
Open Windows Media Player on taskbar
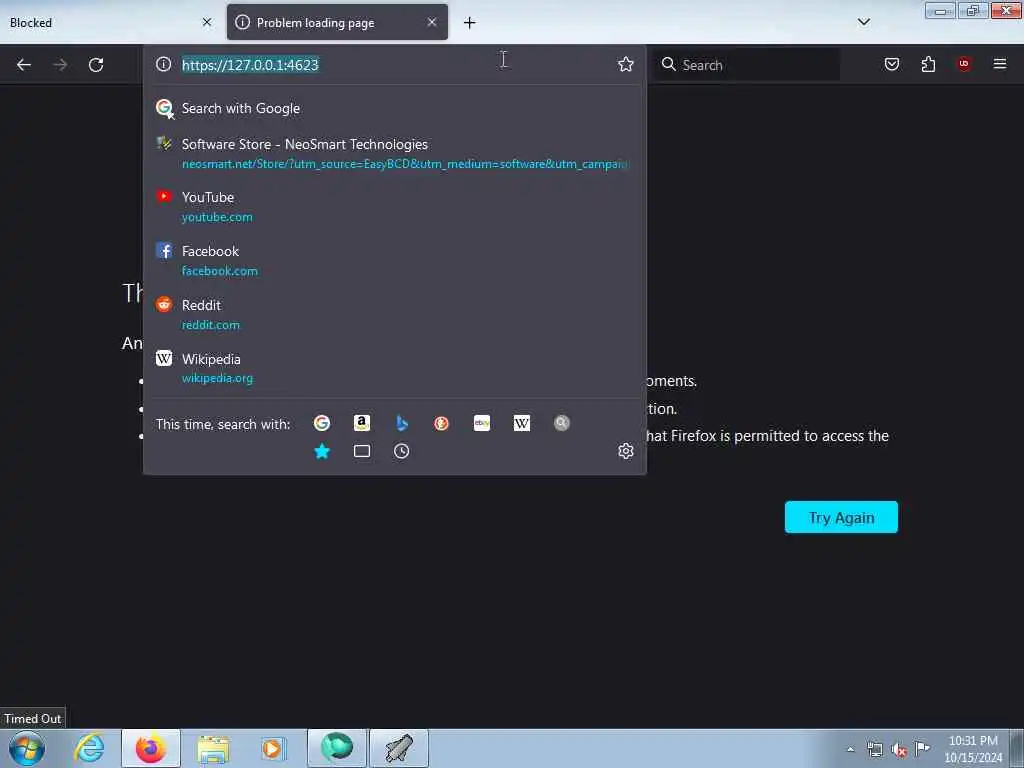click(273, 748)
